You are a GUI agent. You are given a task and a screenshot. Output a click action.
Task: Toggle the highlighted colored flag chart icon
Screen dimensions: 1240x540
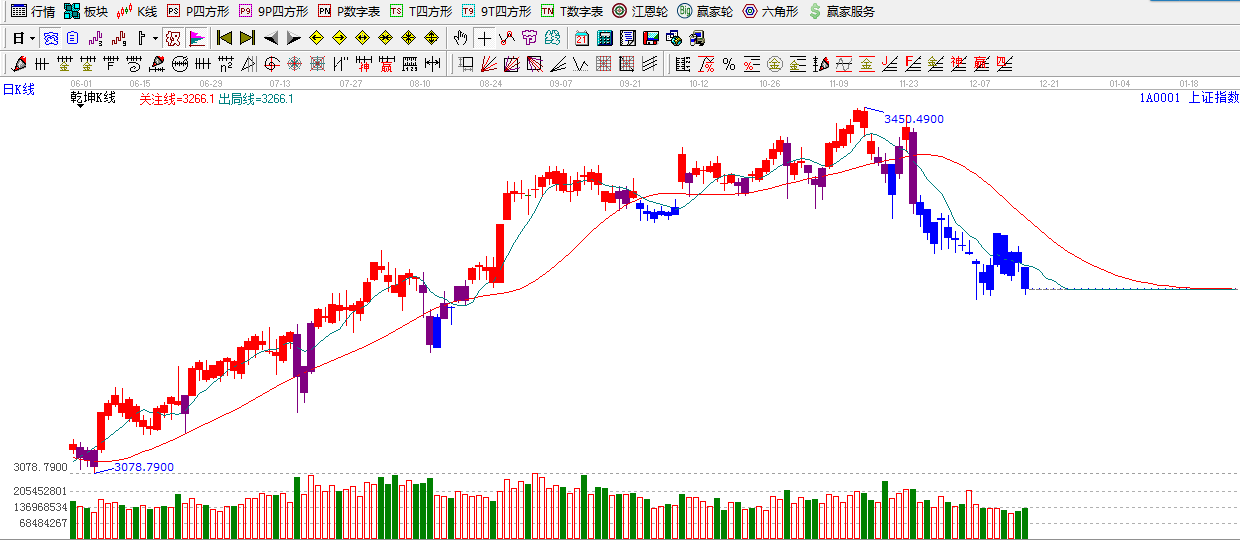coord(197,38)
